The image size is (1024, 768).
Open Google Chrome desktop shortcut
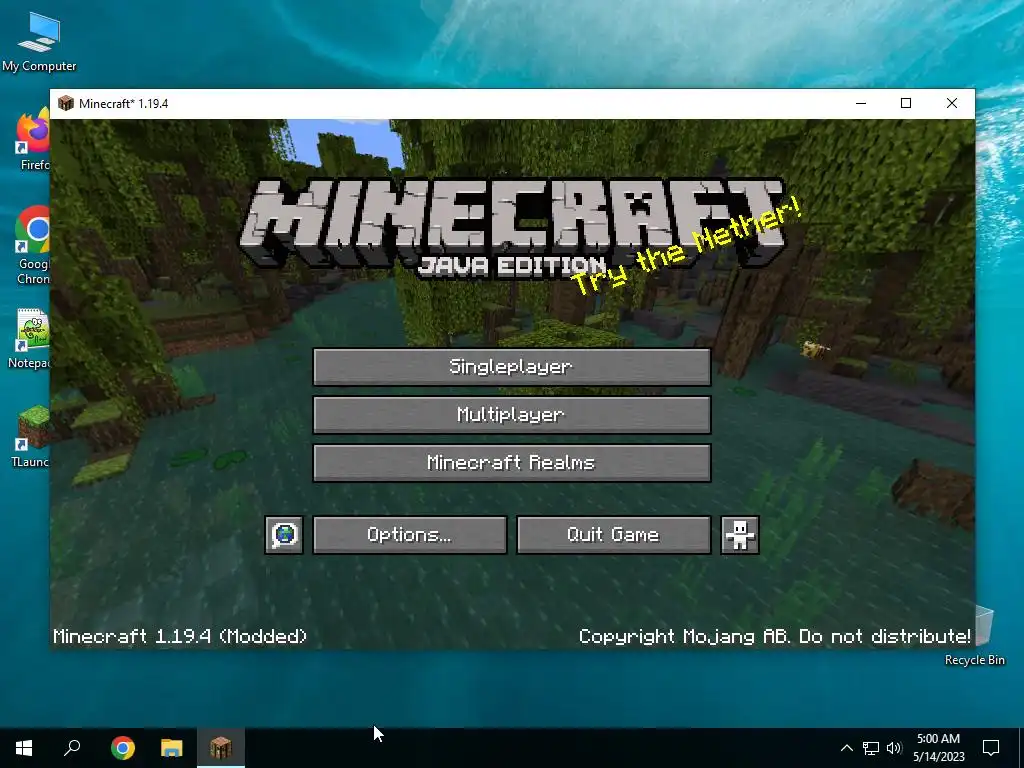tap(33, 245)
